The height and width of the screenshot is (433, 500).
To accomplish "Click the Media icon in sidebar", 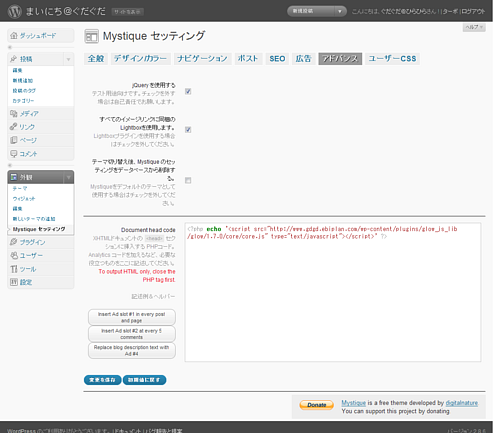I will (14, 114).
